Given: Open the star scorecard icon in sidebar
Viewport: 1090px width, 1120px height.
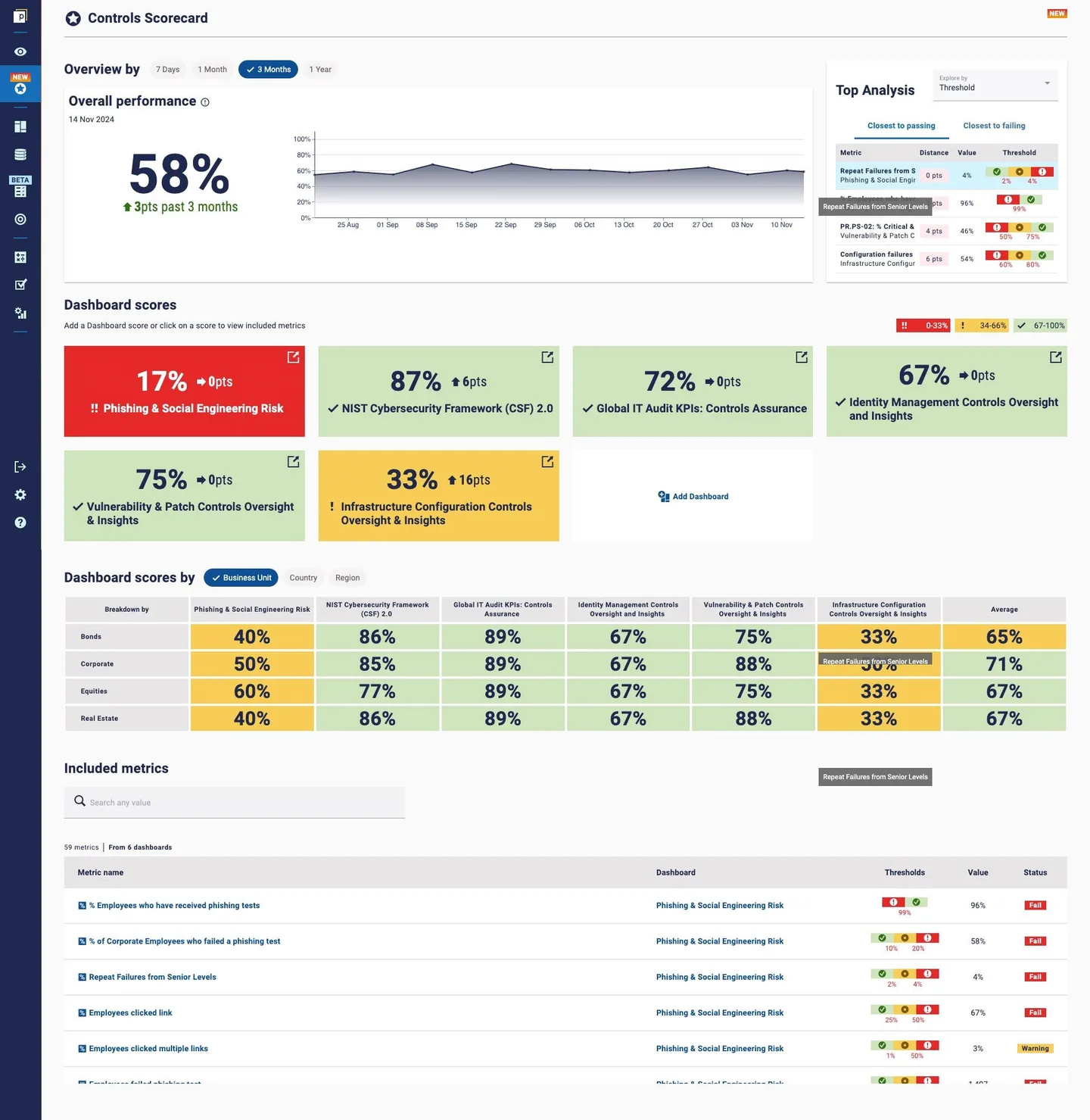Looking at the screenshot, I should [x=20, y=89].
